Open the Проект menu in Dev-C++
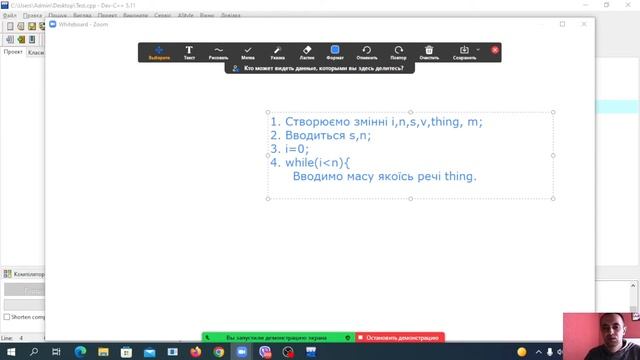 pyautogui.click(x=107, y=16)
